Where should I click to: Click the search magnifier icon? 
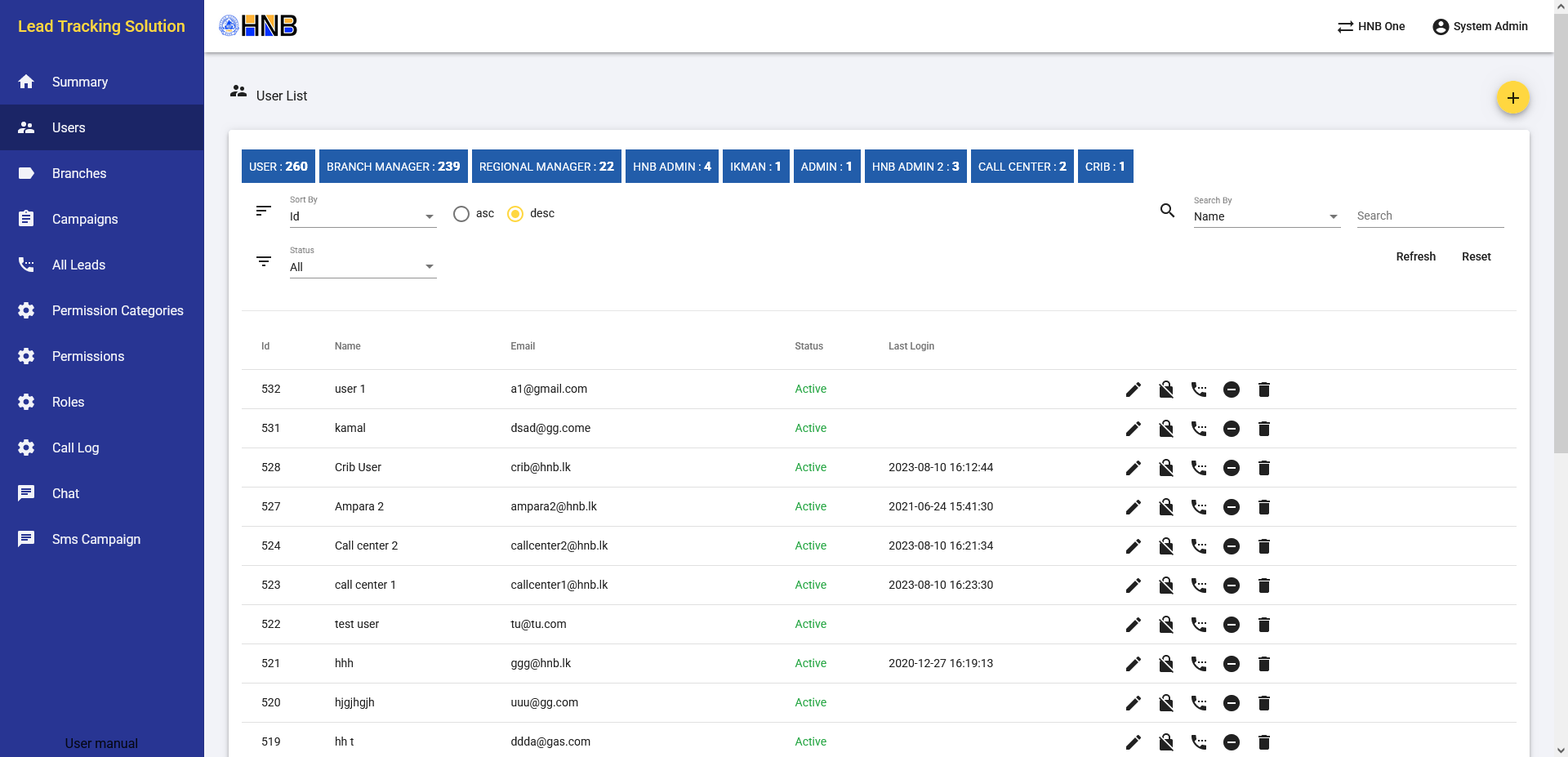[x=1167, y=211]
